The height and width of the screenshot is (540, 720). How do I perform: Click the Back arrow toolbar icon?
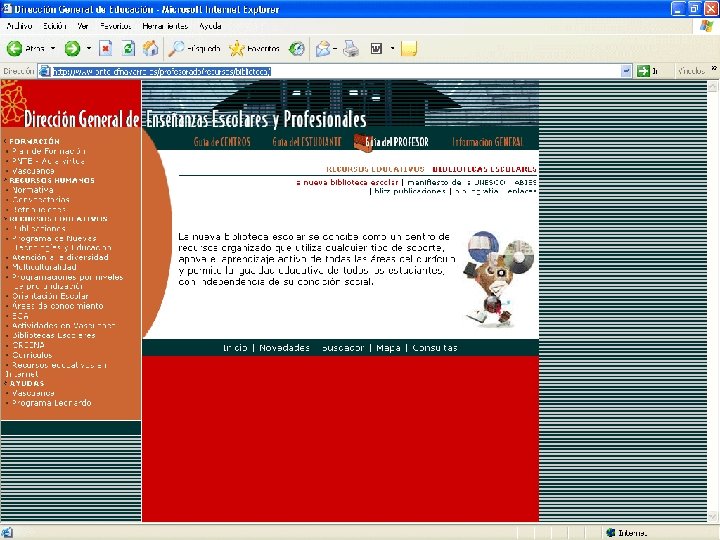click(15, 48)
